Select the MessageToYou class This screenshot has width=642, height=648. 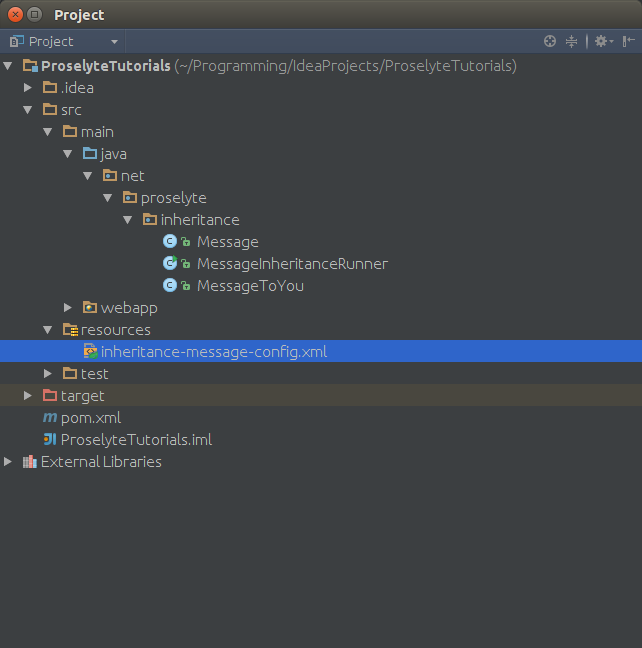coord(250,286)
